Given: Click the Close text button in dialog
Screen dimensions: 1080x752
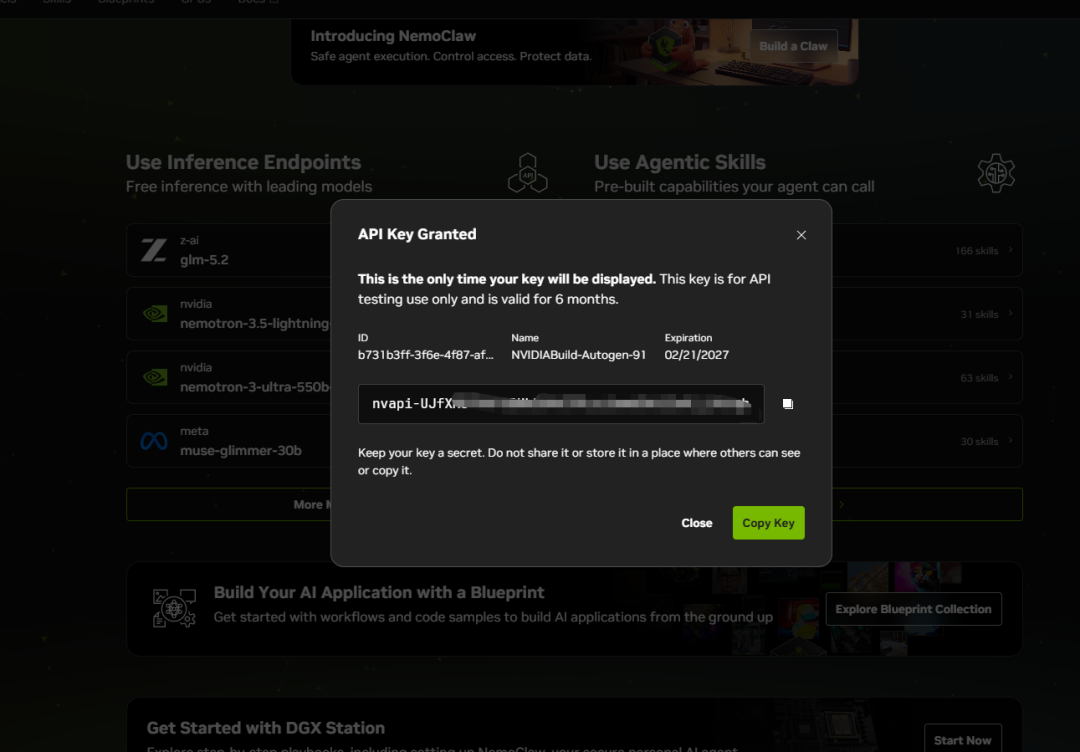Looking at the screenshot, I should point(696,523).
